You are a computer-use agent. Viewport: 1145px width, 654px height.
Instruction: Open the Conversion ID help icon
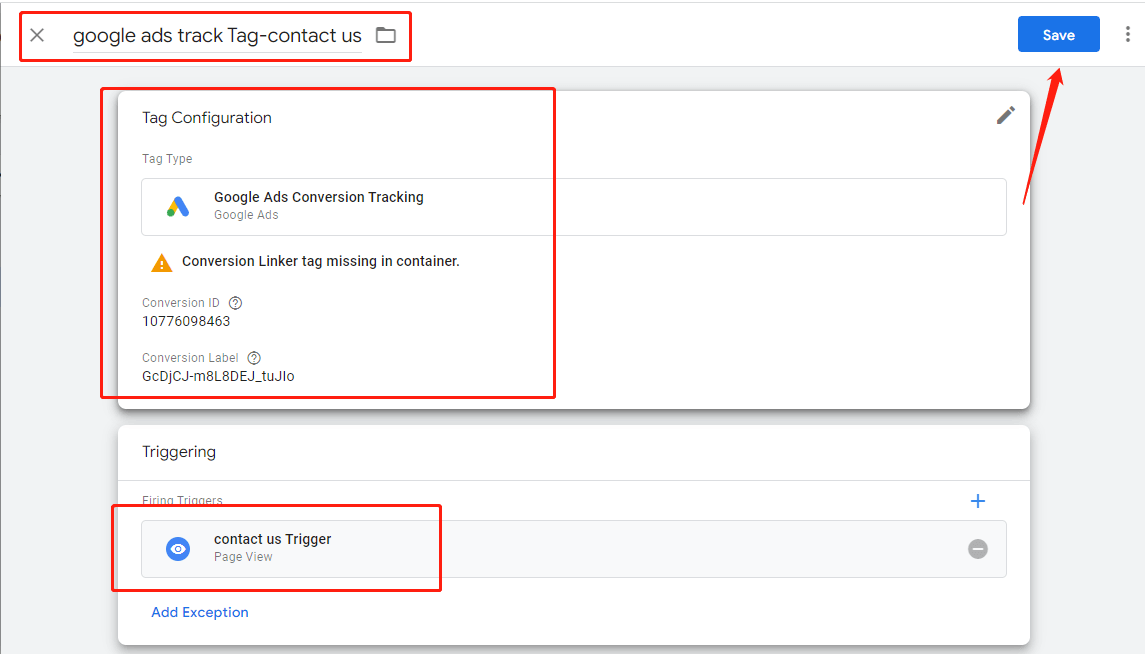[235, 303]
